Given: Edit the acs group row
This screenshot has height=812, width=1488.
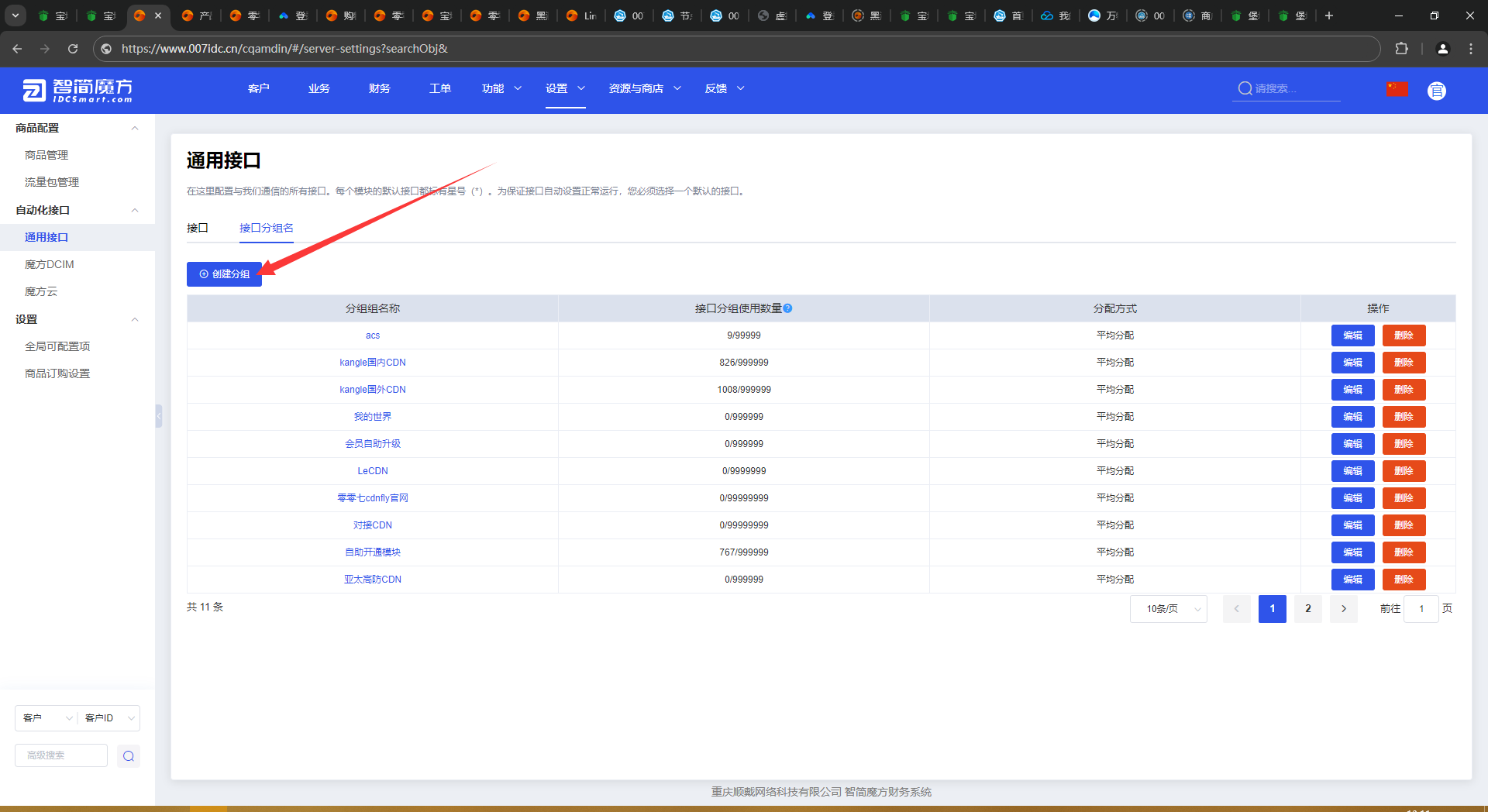Looking at the screenshot, I should point(1352,335).
